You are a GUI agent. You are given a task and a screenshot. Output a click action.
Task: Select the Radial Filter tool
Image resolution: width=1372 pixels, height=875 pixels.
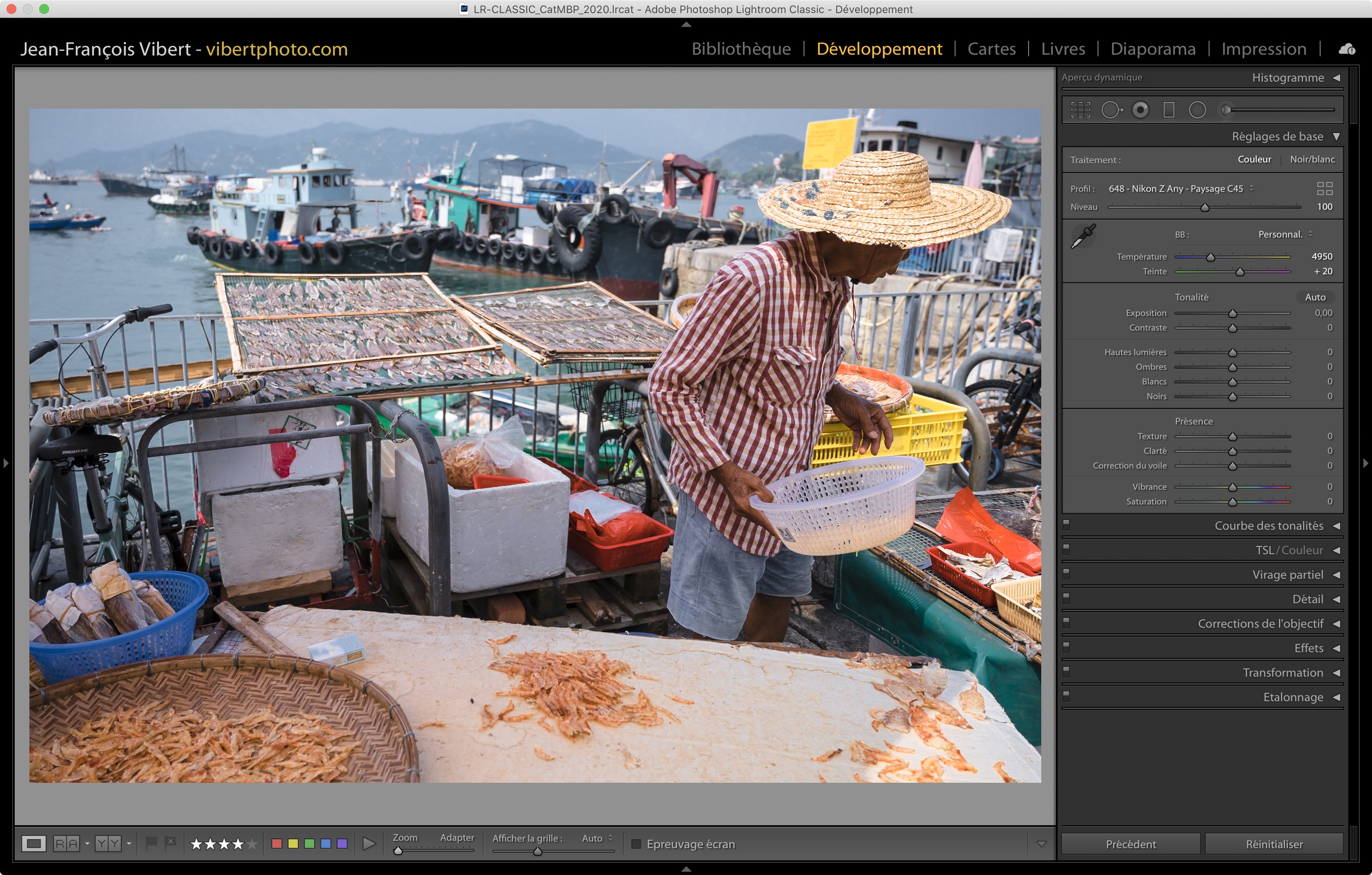coord(1197,110)
